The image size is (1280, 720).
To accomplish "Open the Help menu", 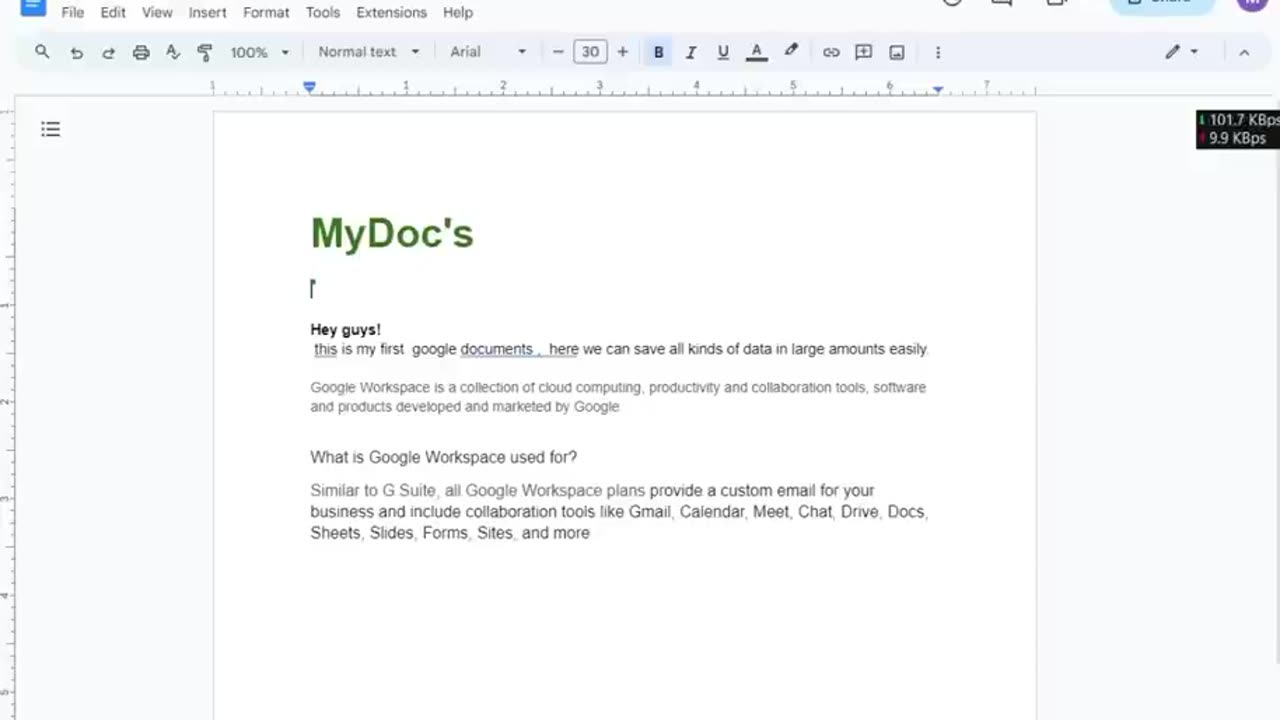I will pos(458,13).
